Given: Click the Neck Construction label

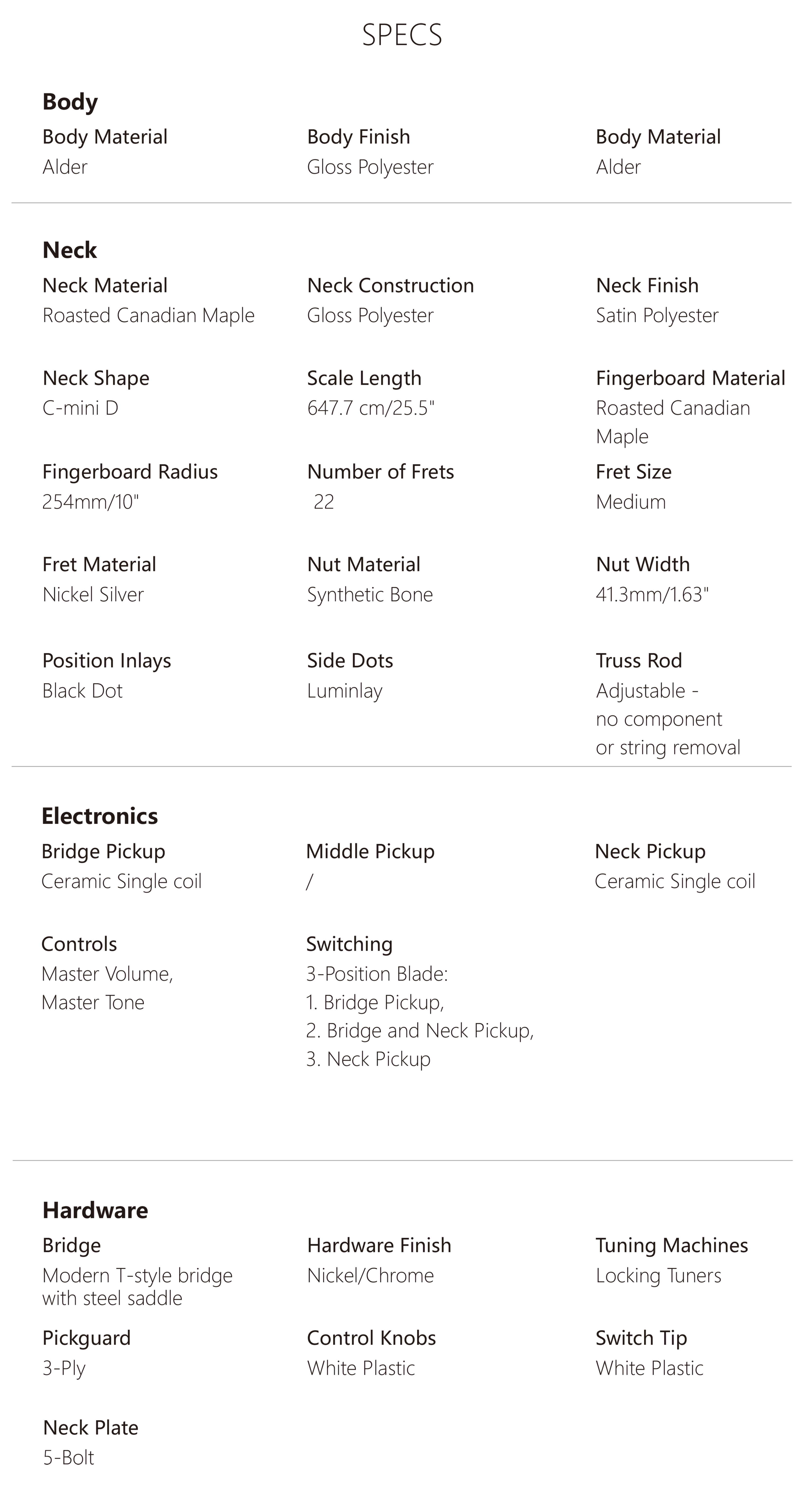Looking at the screenshot, I should pyautogui.click(x=390, y=285).
